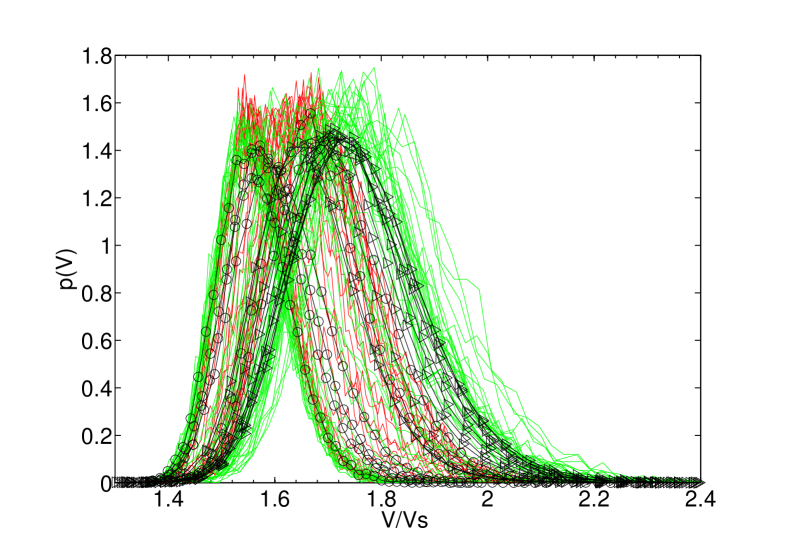This screenshot has height=558, width=789.
Task: Click the top-left corner of the plot frame
Action: [115, 55]
